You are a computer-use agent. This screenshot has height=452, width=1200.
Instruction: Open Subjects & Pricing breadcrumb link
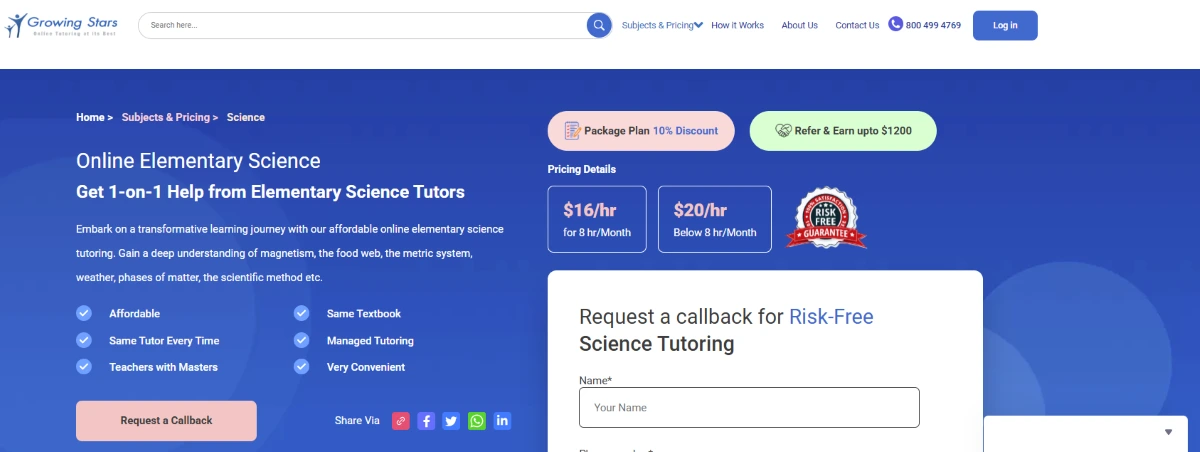(166, 117)
